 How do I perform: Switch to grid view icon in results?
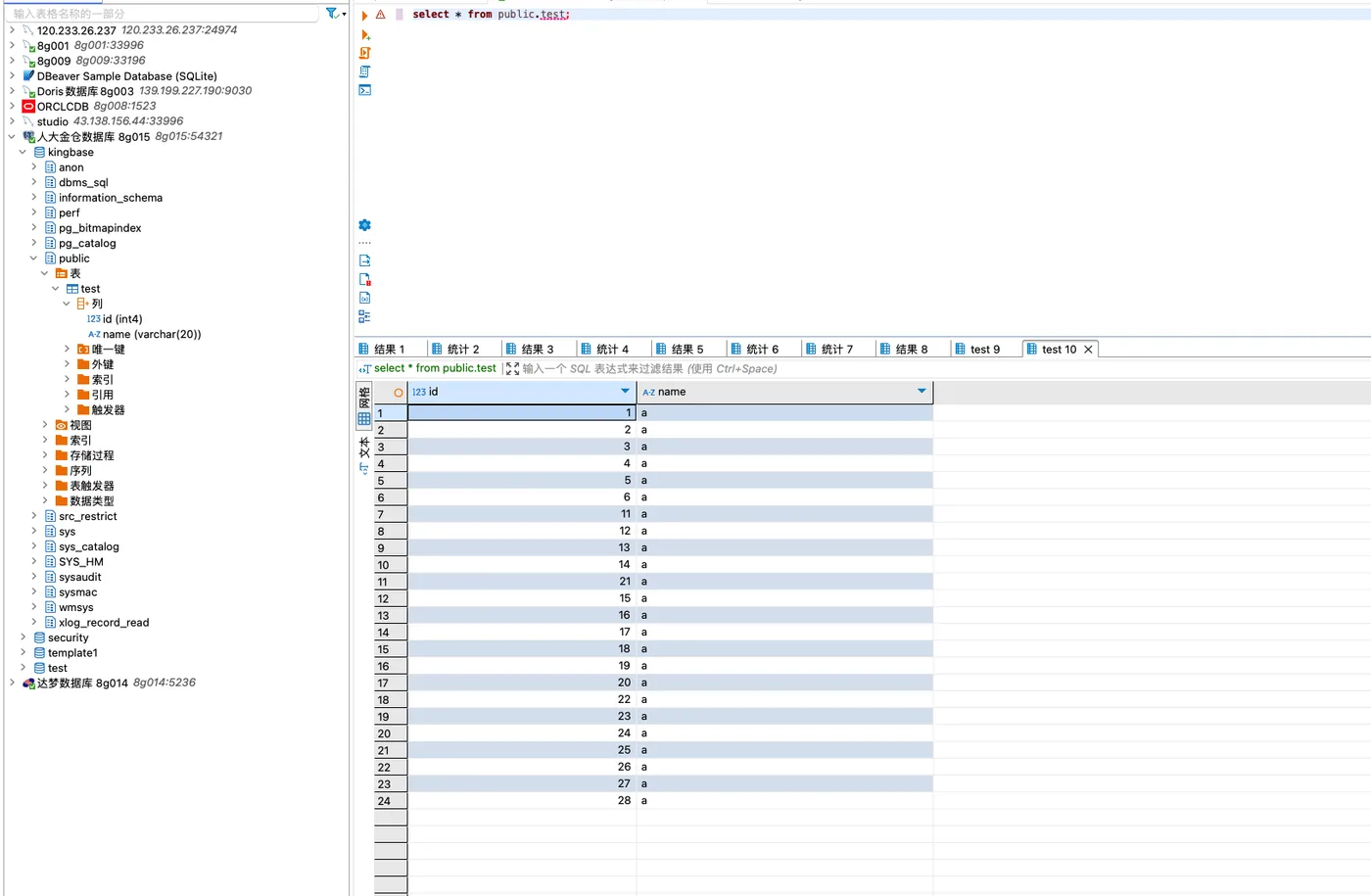click(x=364, y=419)
